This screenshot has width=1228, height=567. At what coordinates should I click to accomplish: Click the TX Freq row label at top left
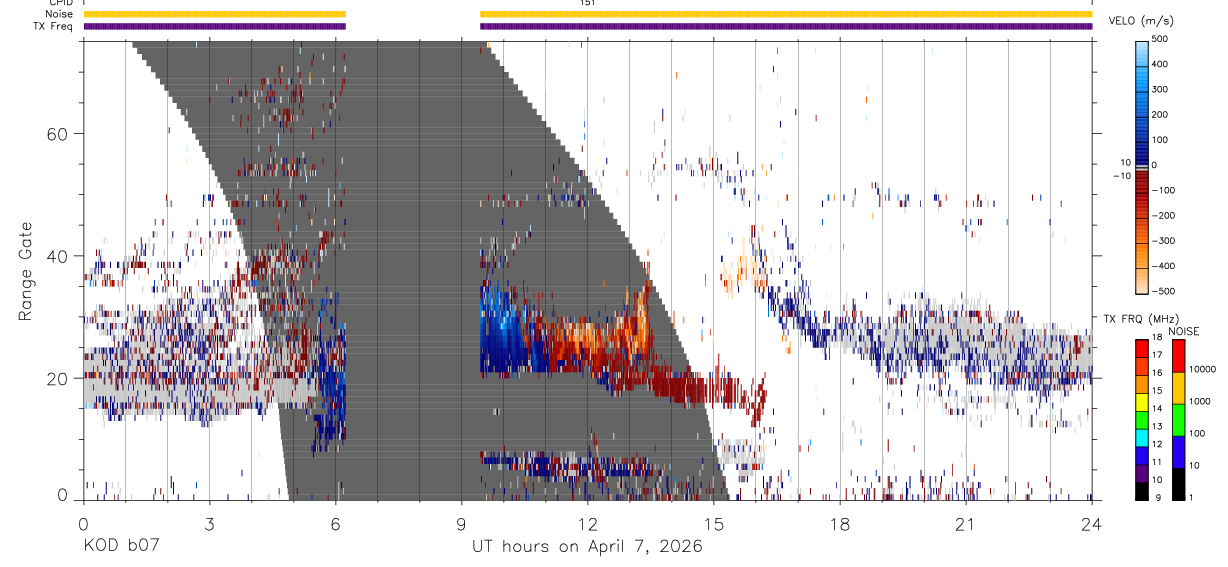[x=55, y=26]
